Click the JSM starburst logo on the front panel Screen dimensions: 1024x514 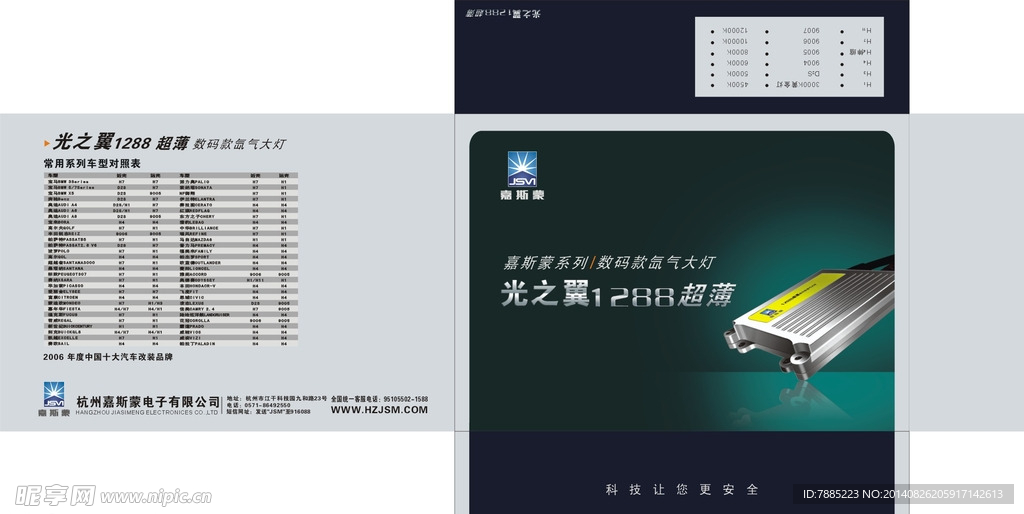pos(522,169)
